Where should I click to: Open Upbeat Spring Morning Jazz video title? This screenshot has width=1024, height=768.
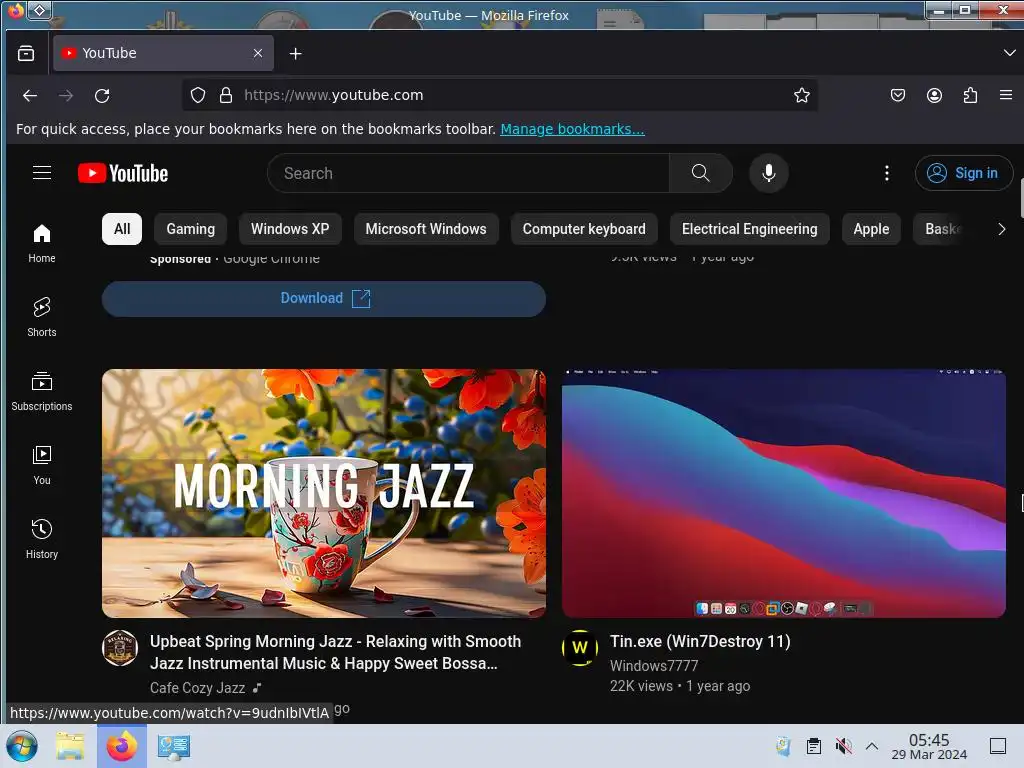tap(336, 652)
